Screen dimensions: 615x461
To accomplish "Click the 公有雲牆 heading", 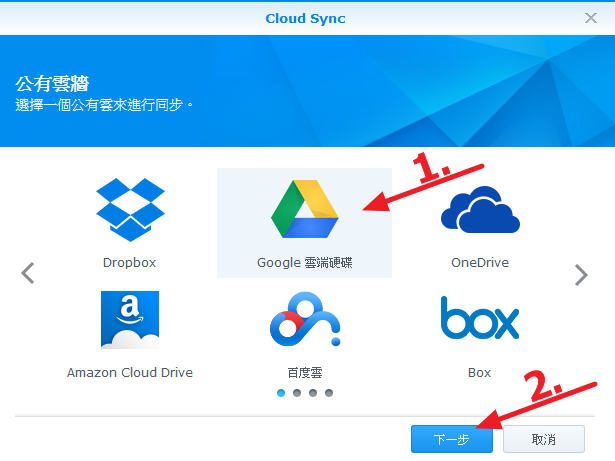I will pyautogui.click(x=52, y=84).
